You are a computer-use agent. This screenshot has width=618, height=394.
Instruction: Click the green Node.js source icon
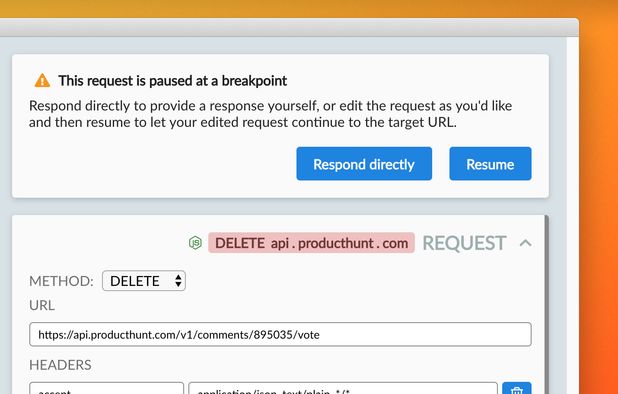[x=195, y=243]
